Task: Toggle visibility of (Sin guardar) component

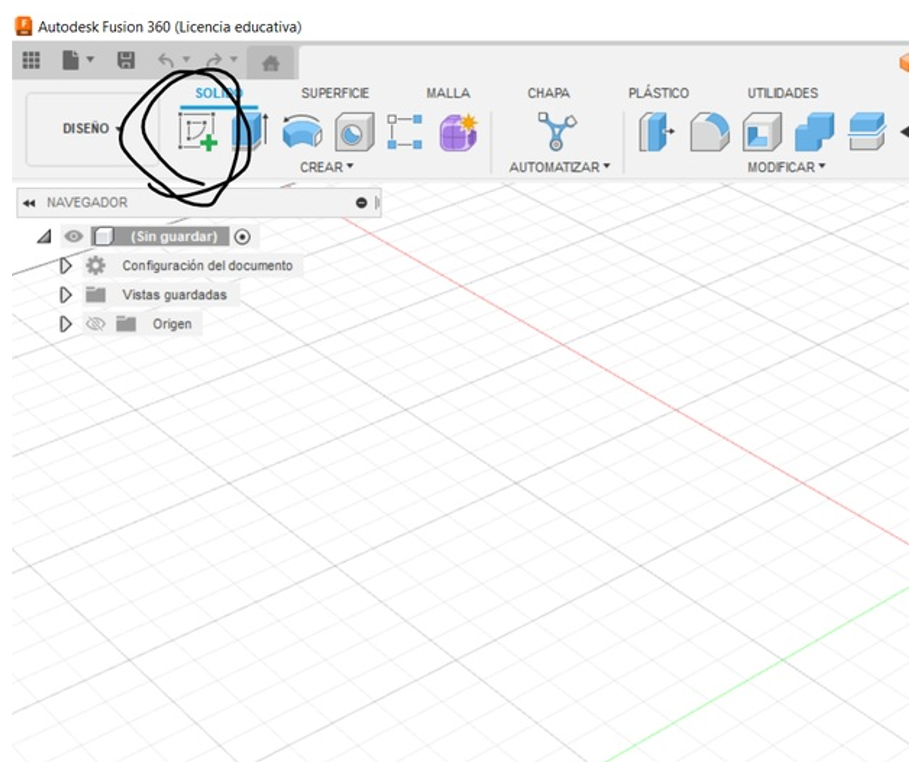Action: 73,236
